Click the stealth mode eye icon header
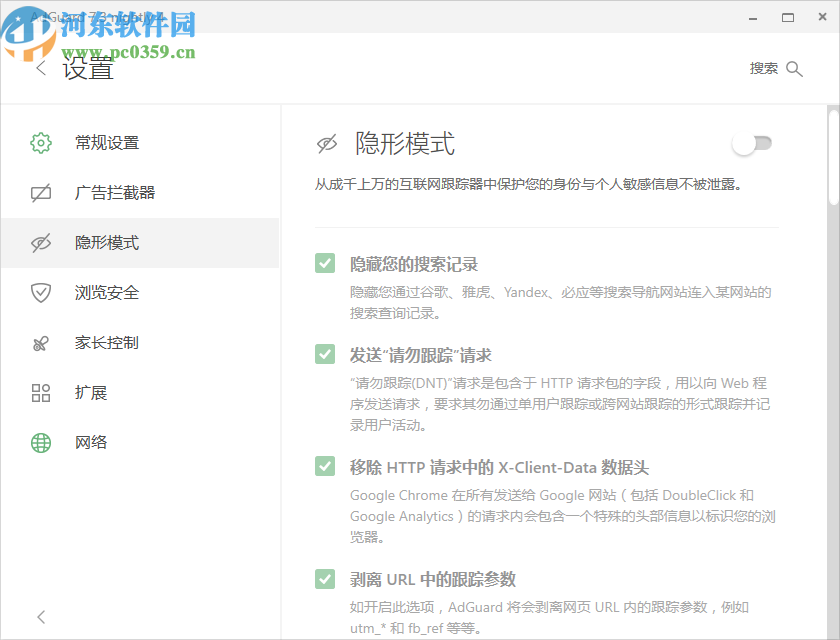The image size is (840, 640). (x=327, y=144)
